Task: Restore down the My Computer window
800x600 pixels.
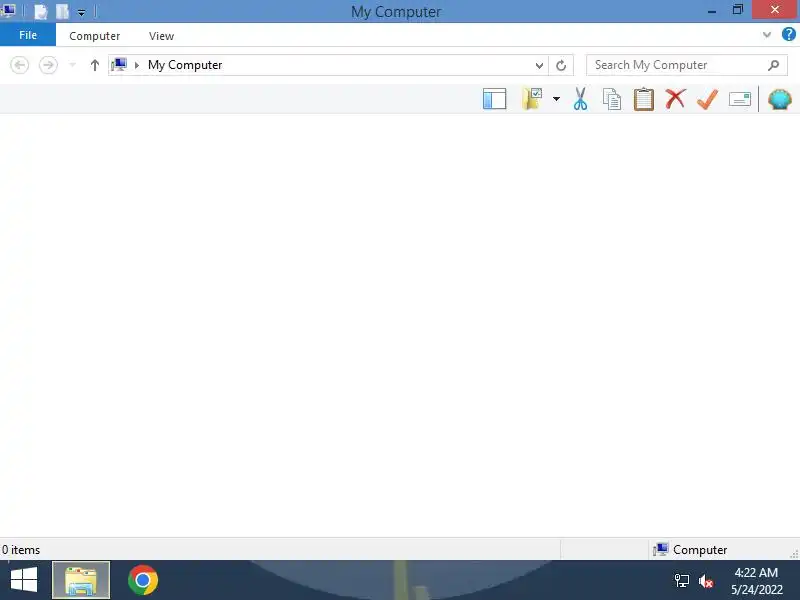Action: tap(738, 10)
